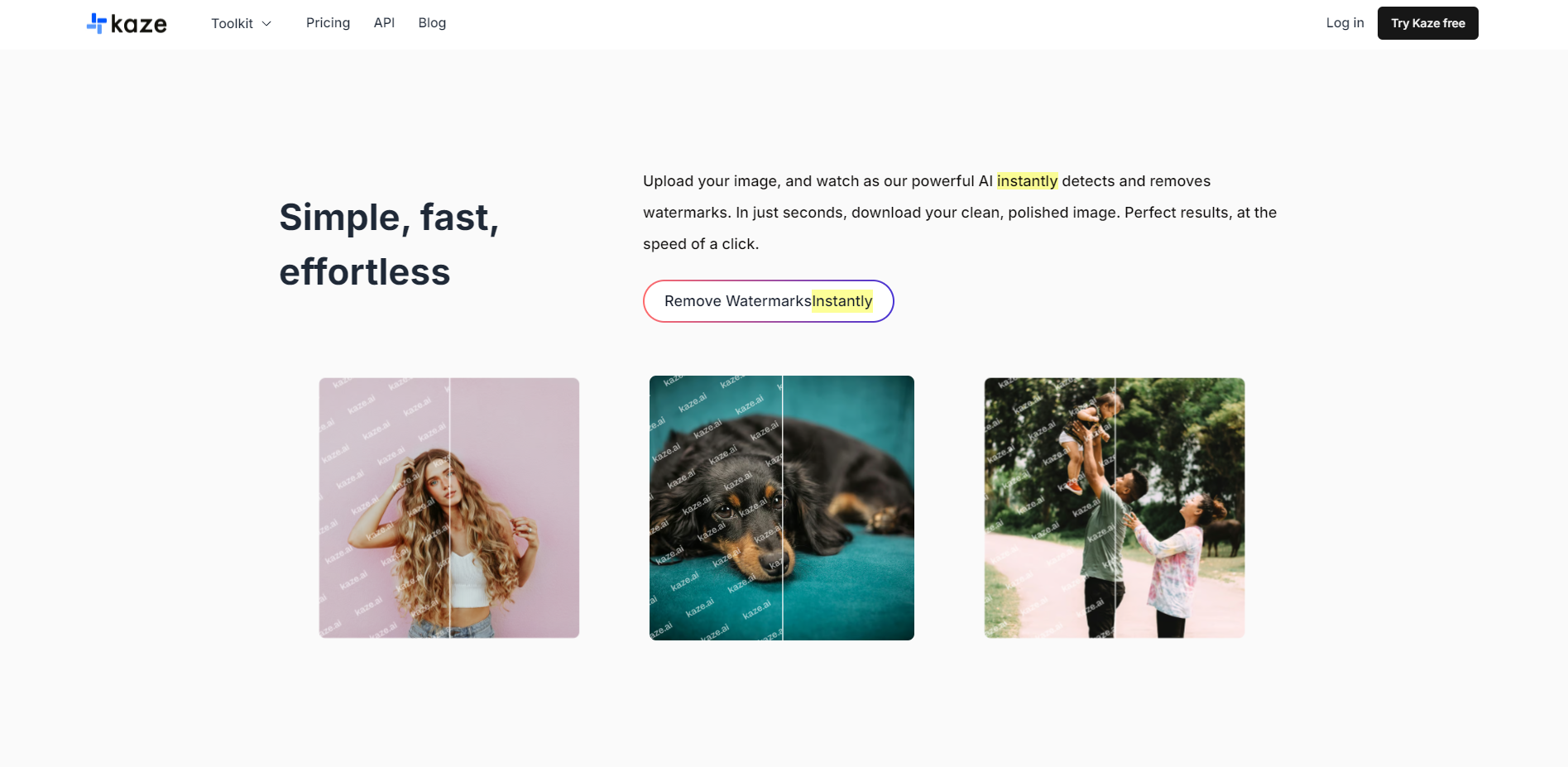This screenshot has width=1568, height=767.
Task: Click the Simple, fast, effortless heading
Action: point(390,245)
